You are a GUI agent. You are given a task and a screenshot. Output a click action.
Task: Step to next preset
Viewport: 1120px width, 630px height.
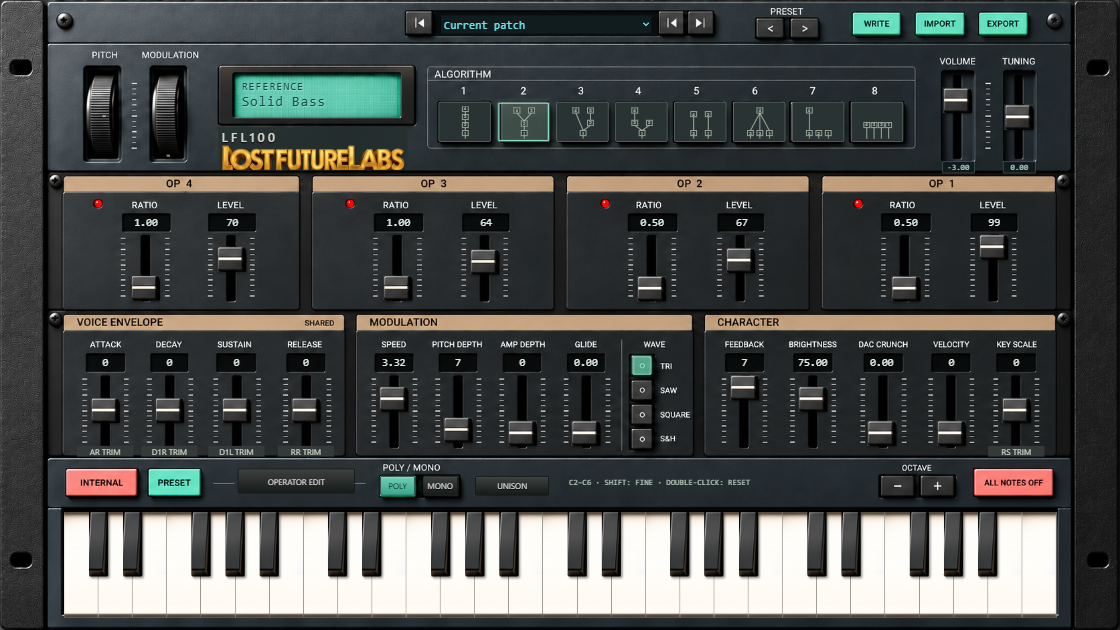coord(804,29)
